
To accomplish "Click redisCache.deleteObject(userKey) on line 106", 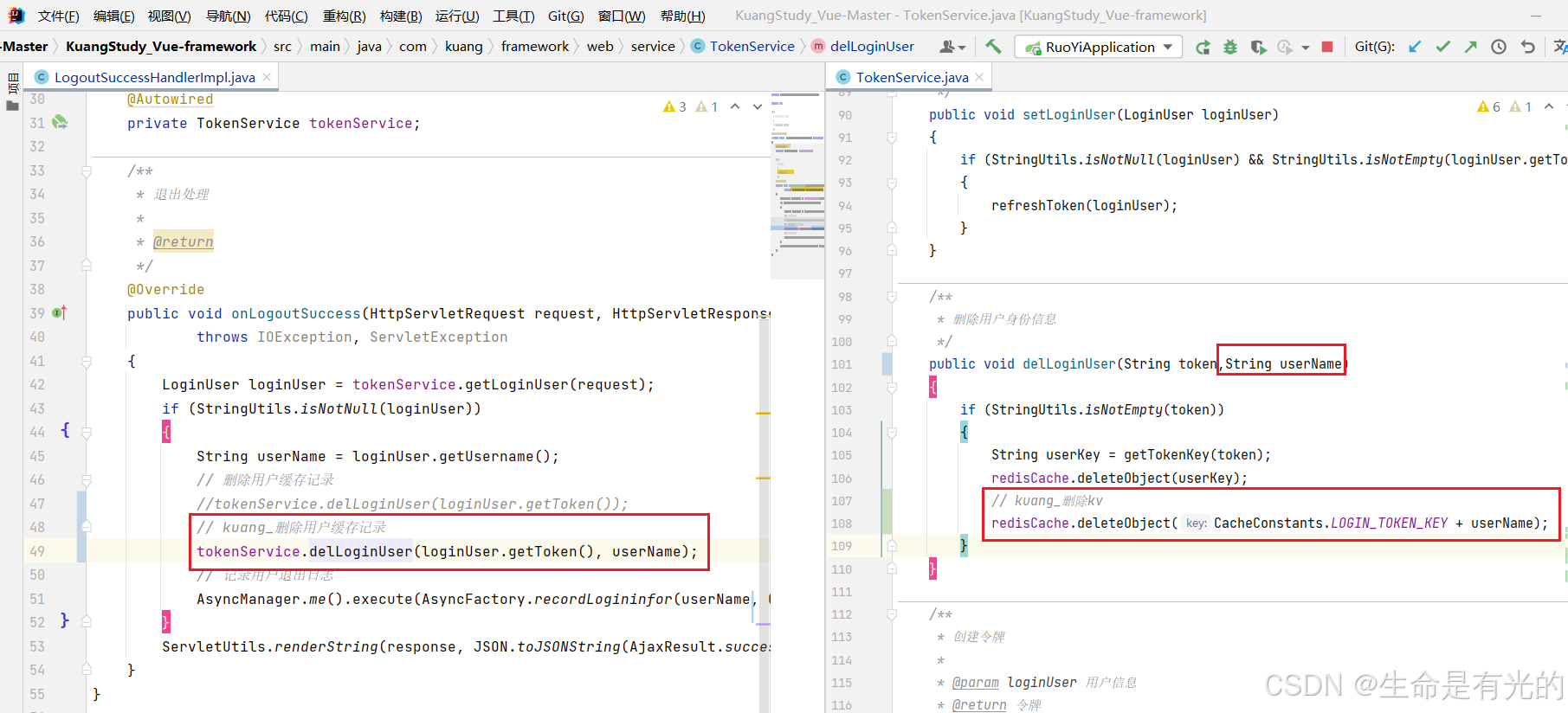I will [x=1120, y=478].
